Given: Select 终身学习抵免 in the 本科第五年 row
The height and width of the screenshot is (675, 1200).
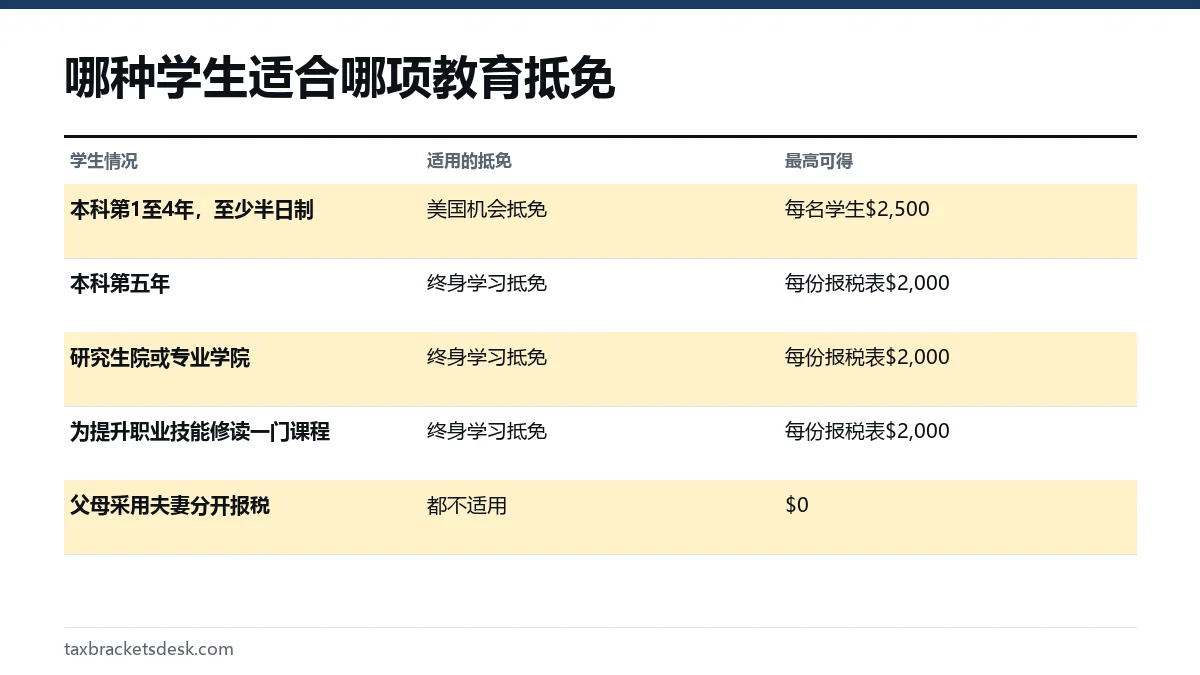Looking at the screenshot, I should pyautogui.click(x=487, y=284).
